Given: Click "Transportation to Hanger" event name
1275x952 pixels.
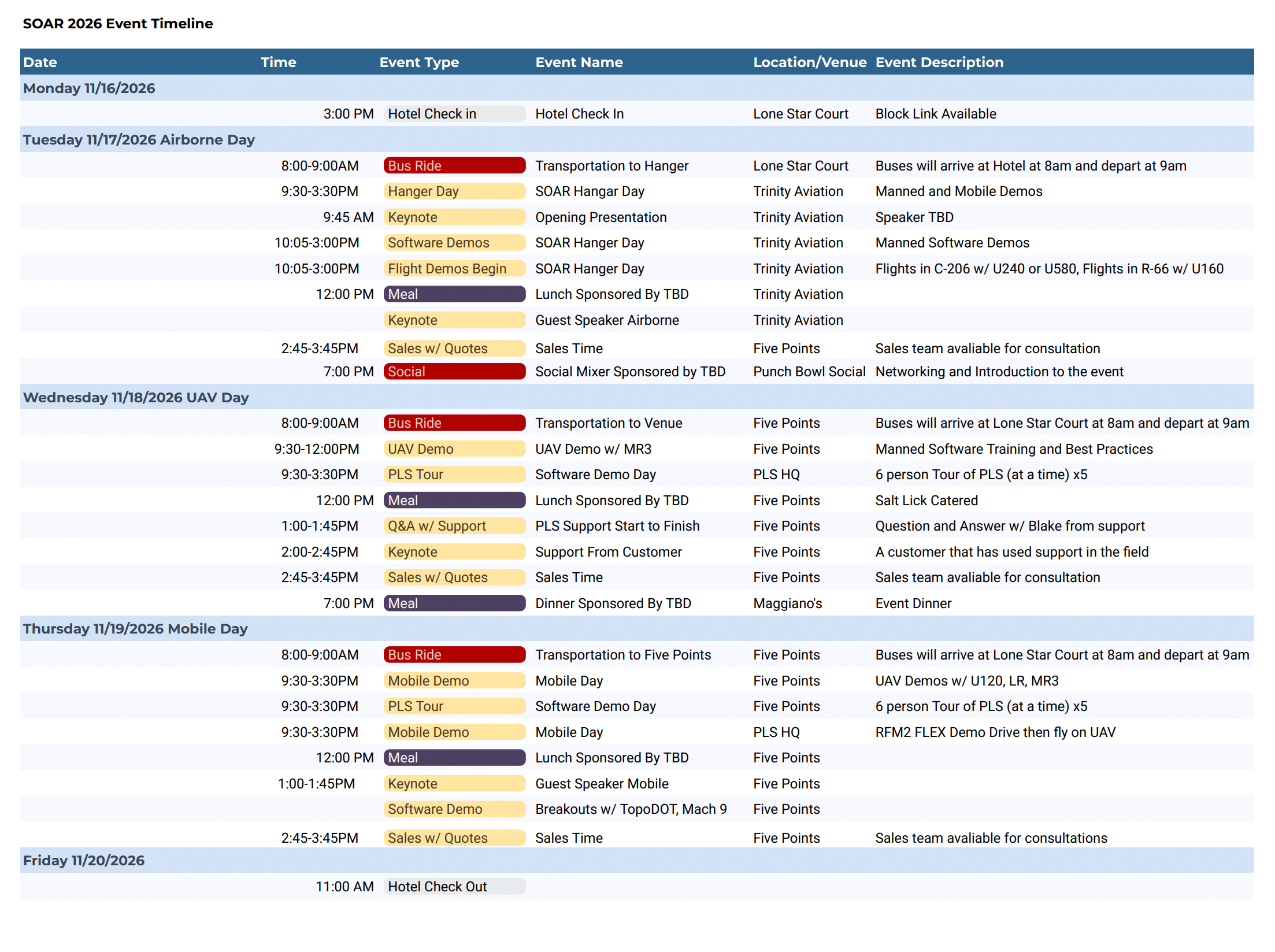Looking at the screenshot, I should coord(611,166).
